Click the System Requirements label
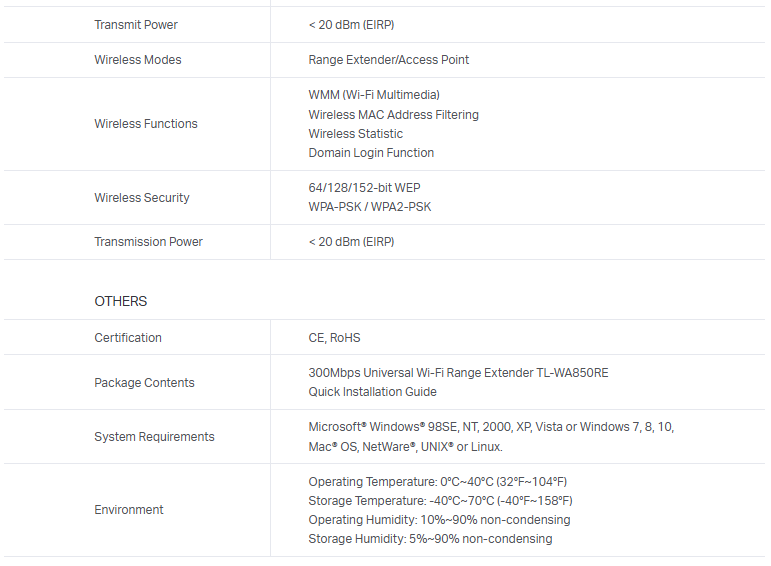 click(154, 437)
